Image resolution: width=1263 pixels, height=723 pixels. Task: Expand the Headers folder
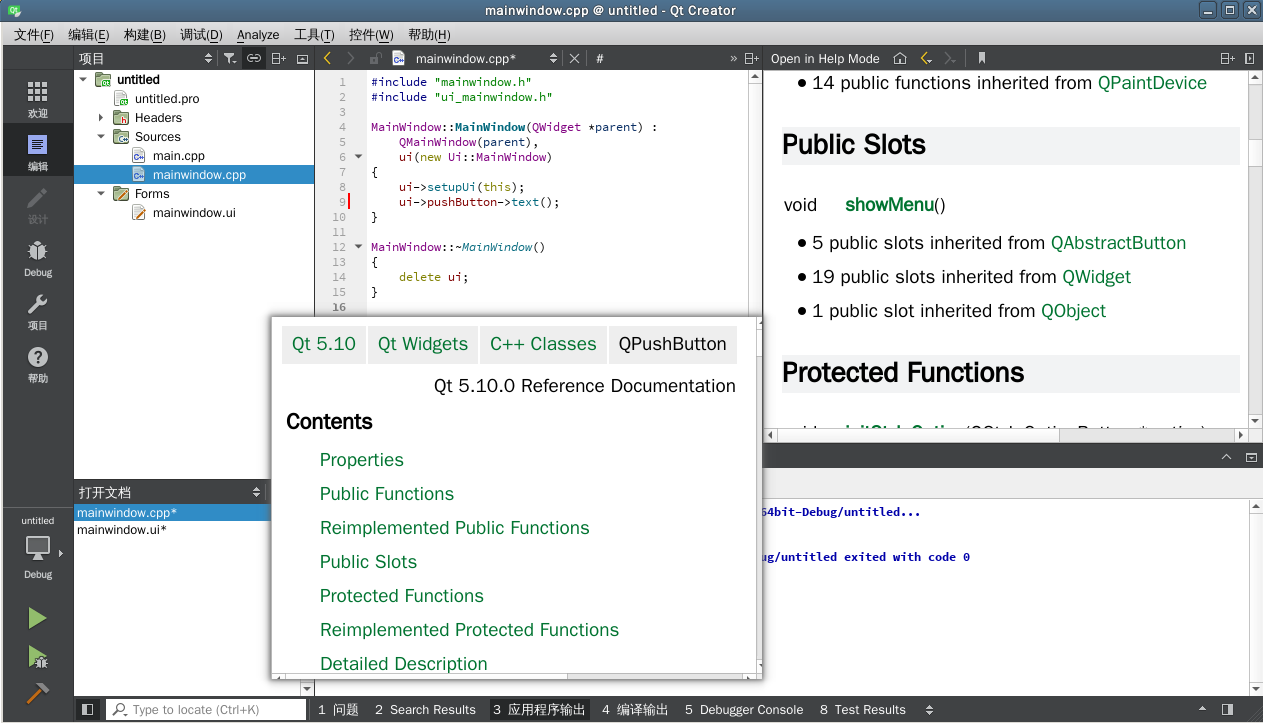click(x=101, y=118)
